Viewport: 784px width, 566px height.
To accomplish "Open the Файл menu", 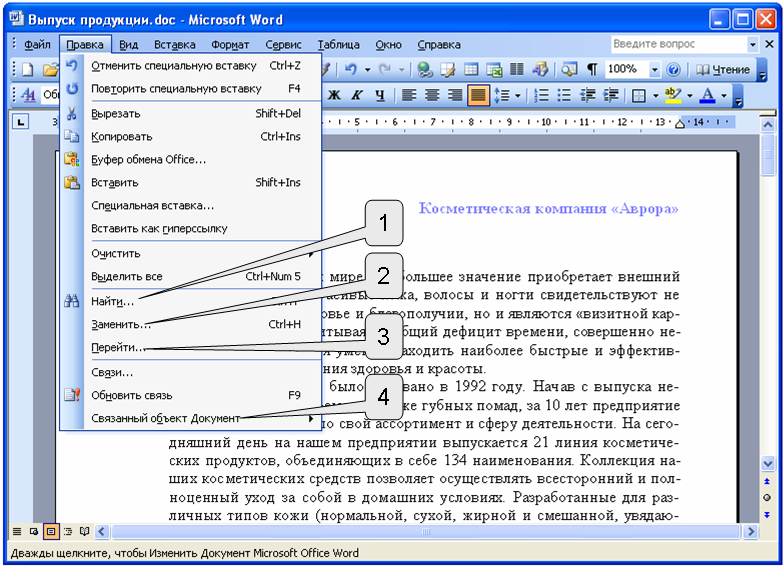I will (x=38, y=44).
